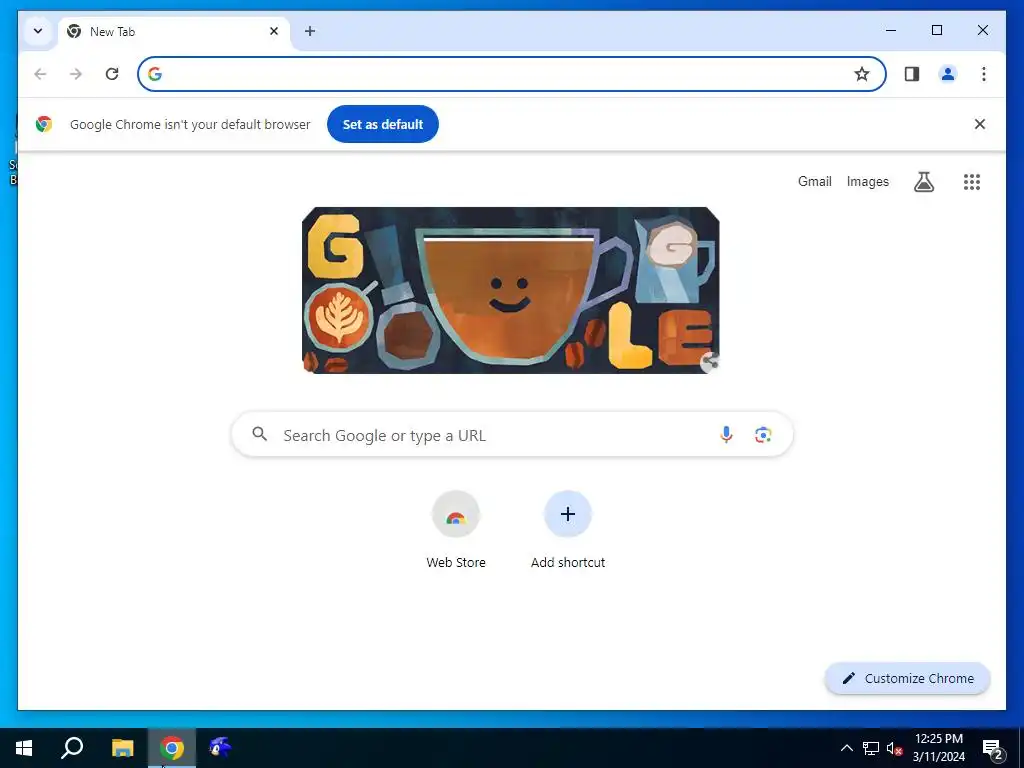This screenshot has height=768, width=1024.
Task: Open the Chrome profile avatar
Action: (948, 74)
